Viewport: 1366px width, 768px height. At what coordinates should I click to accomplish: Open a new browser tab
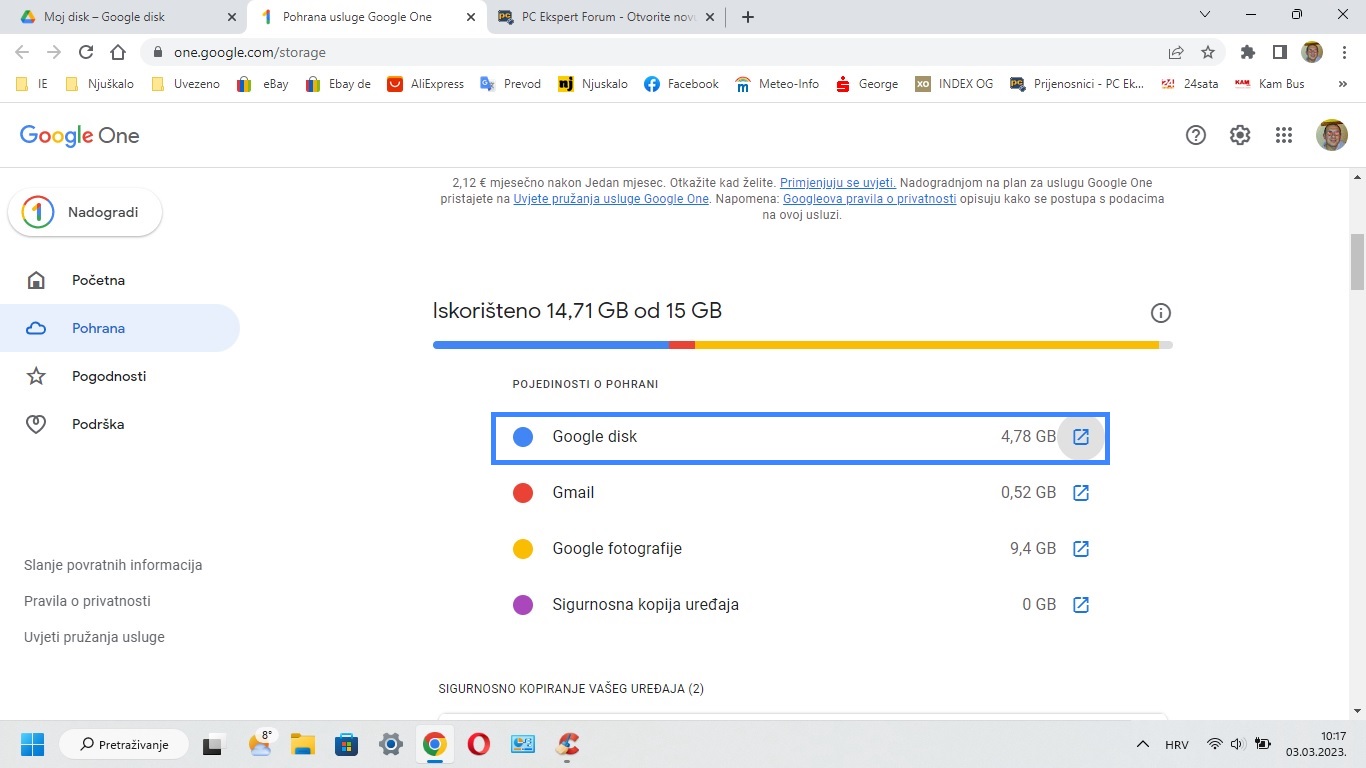pyautogui.click(x=748, y=17)
